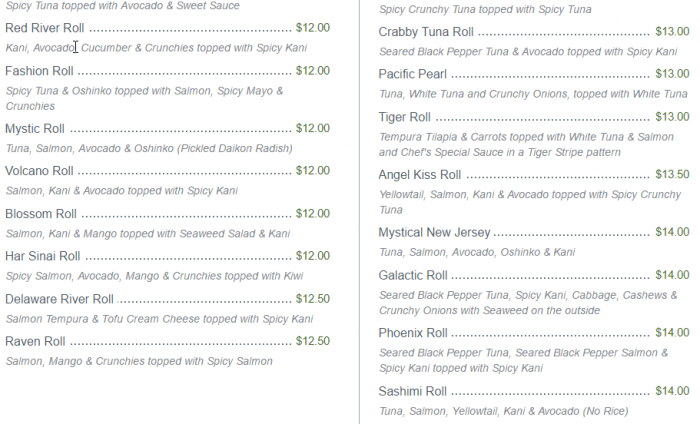This screenshot has width=700, height=424.
Task: Click the Volcano Roll heading
Action: (x=39, y=171)
